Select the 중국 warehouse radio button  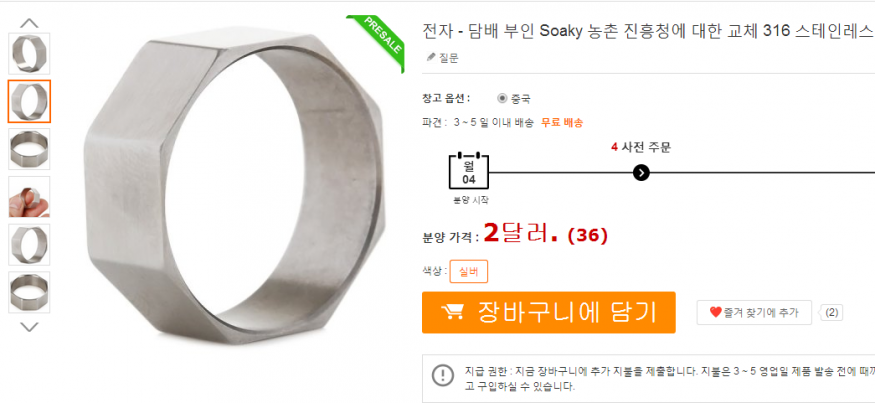(502, 99)
